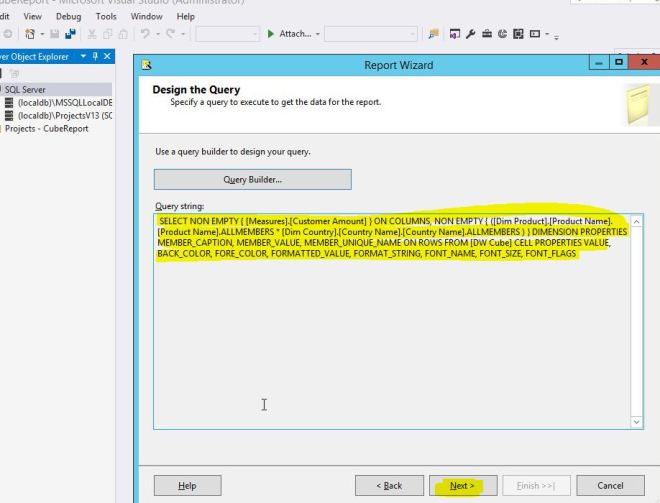660x503 pixels.
Task: Click the Undo arrow in toolbar
Action: [146, 34]
